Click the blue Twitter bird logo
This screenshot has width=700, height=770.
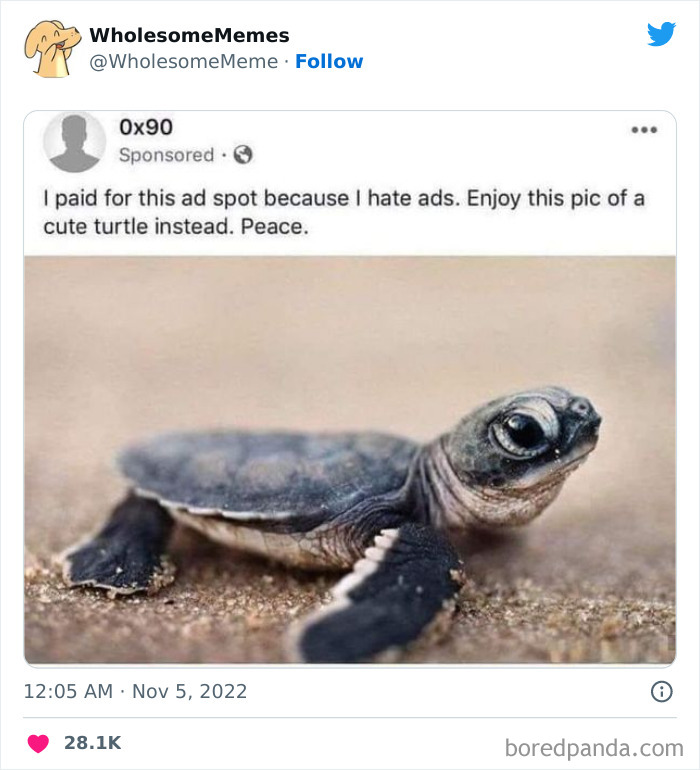[661, 35]
